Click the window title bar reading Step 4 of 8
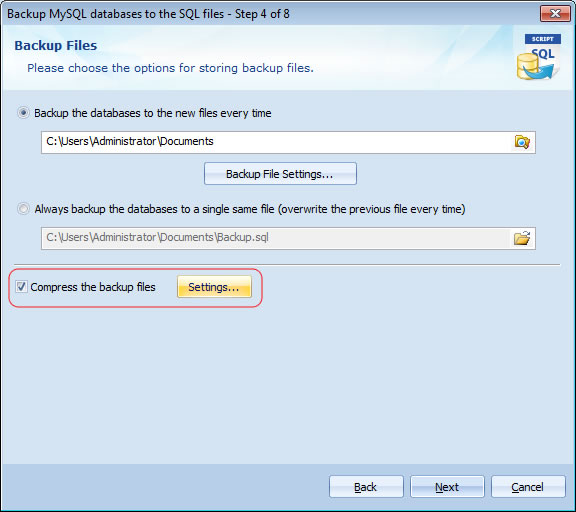This screenshot has width=576, height=512. click(148, 14)
